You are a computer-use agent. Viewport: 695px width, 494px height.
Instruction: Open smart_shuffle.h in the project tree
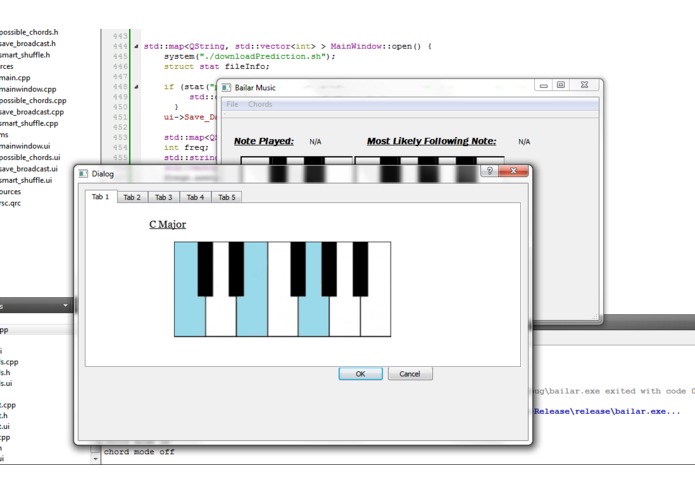25,55
